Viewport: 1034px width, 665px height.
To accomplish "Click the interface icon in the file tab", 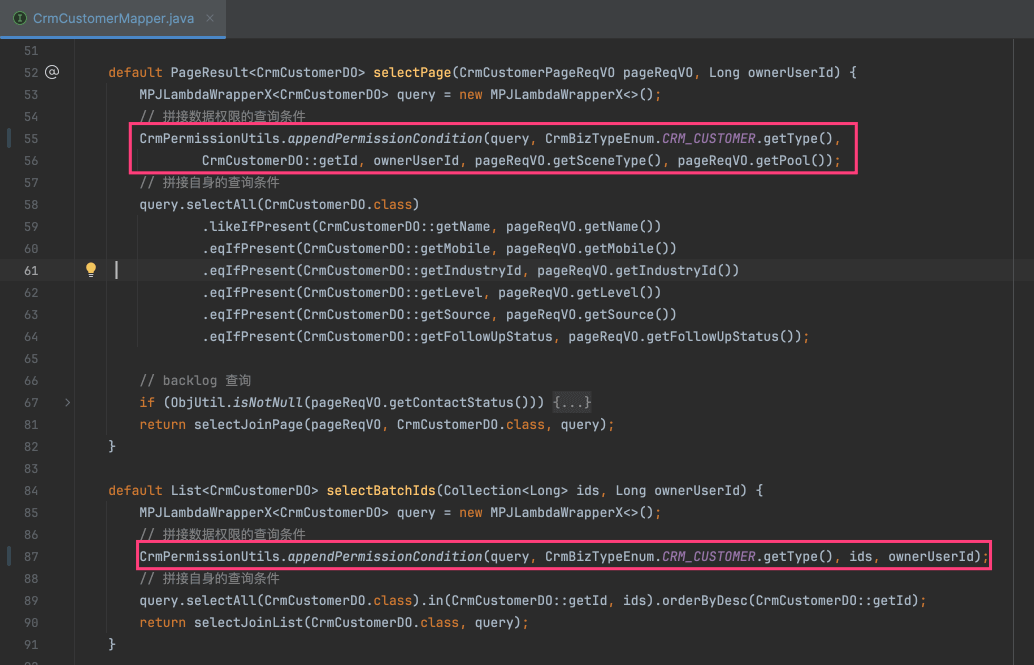I will click(19, 19).
